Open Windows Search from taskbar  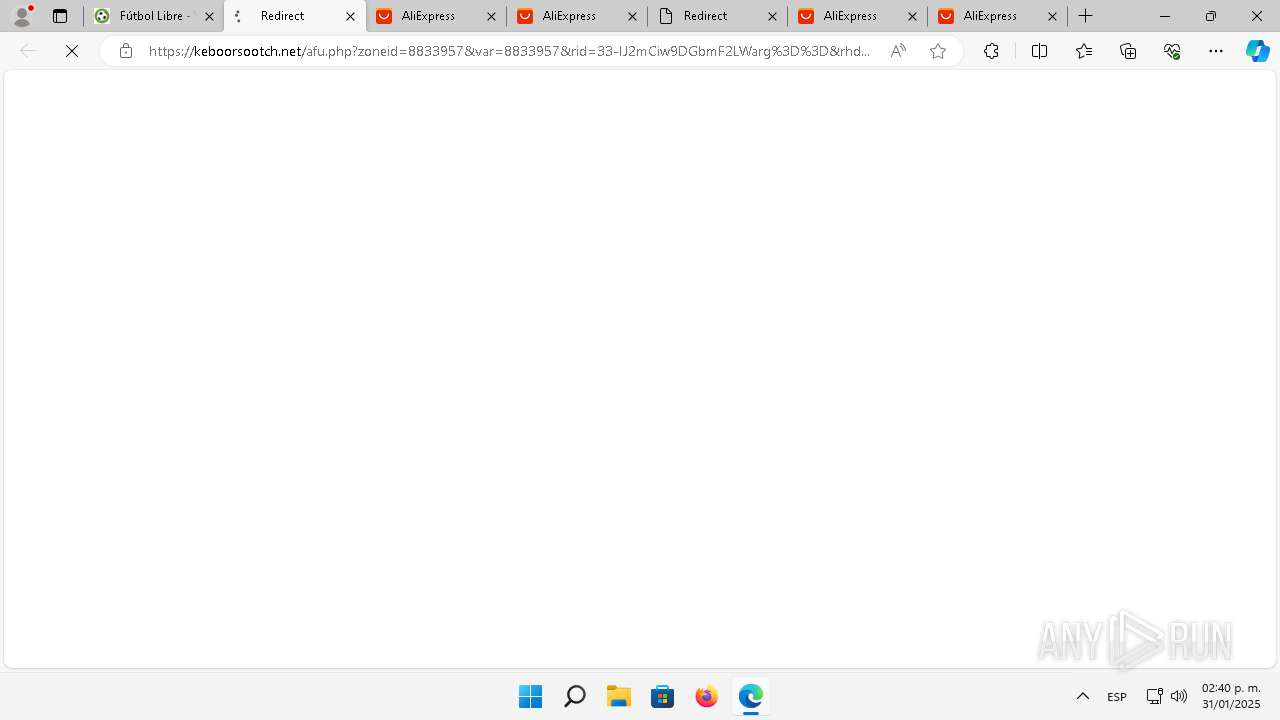pyautogui.click(x=574, y=696)
